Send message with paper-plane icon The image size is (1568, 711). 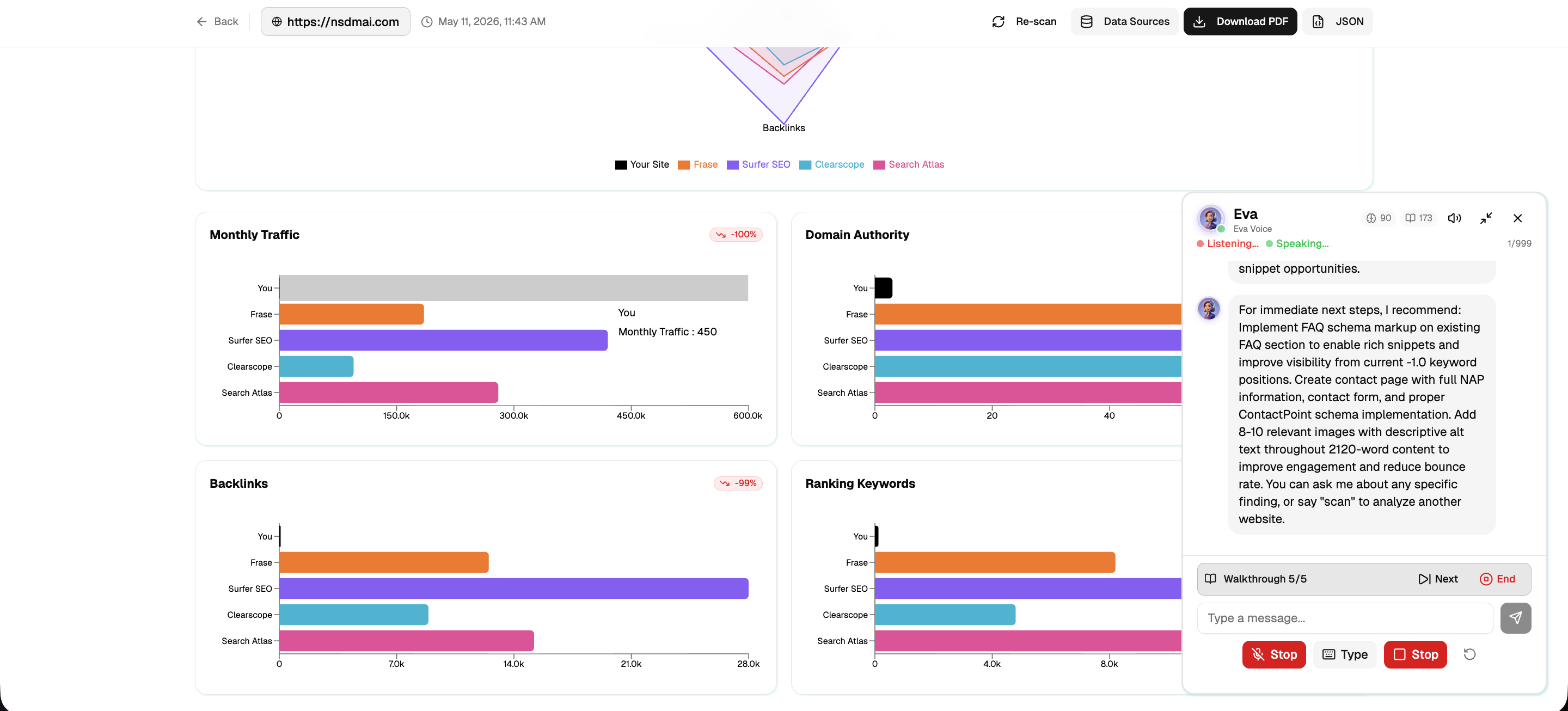(x=1516, y=618)
